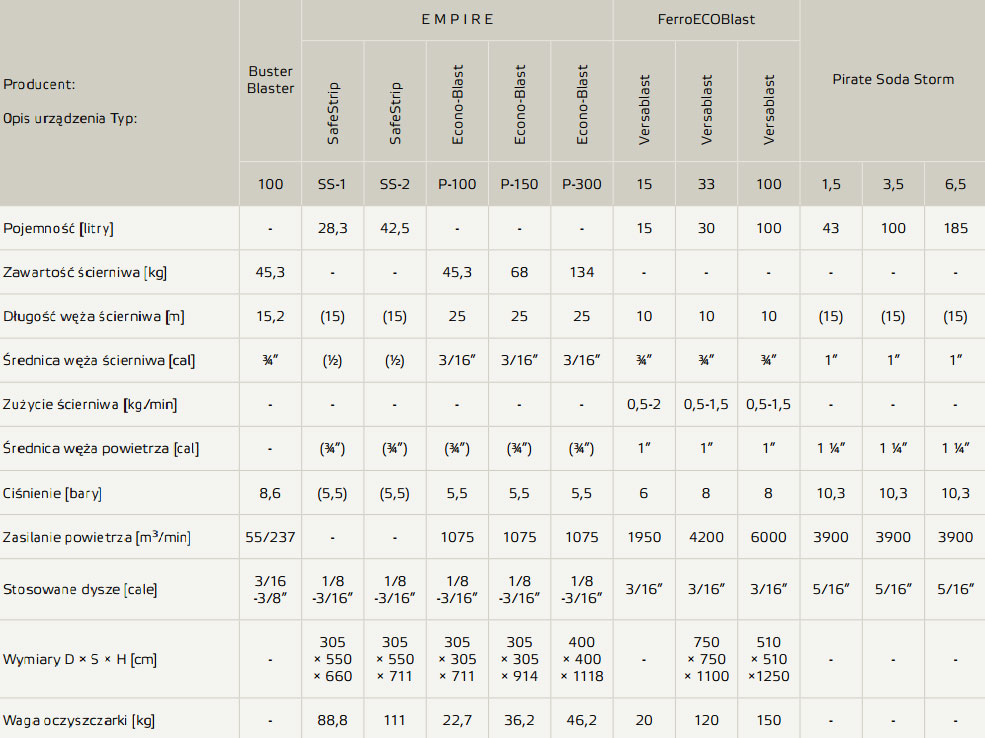Click weight value 36,2
This screenshot has height=738, width=985.
pos(519,720)
